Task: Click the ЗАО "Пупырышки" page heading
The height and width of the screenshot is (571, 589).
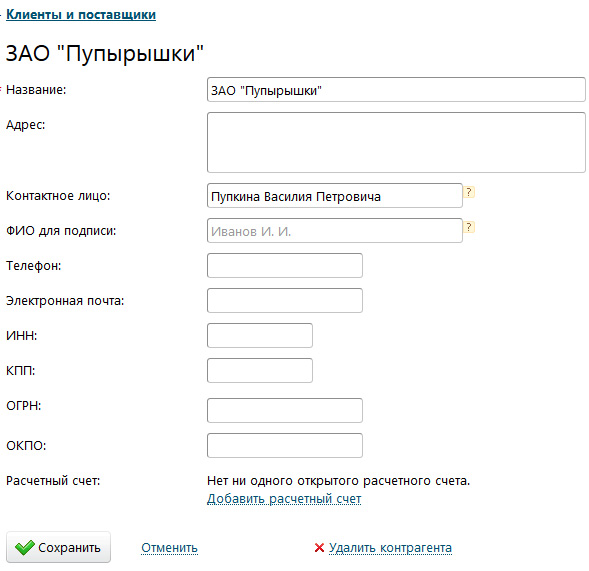Action: click(104, 53)
